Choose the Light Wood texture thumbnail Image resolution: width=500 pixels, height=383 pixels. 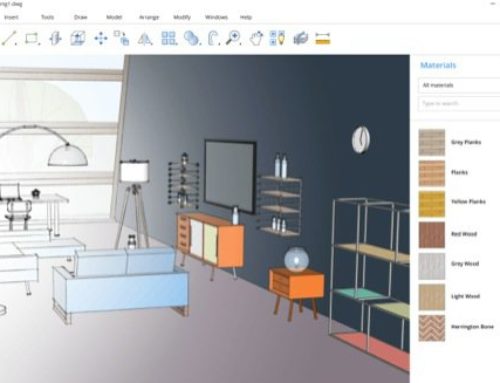(x=432, y=297)
